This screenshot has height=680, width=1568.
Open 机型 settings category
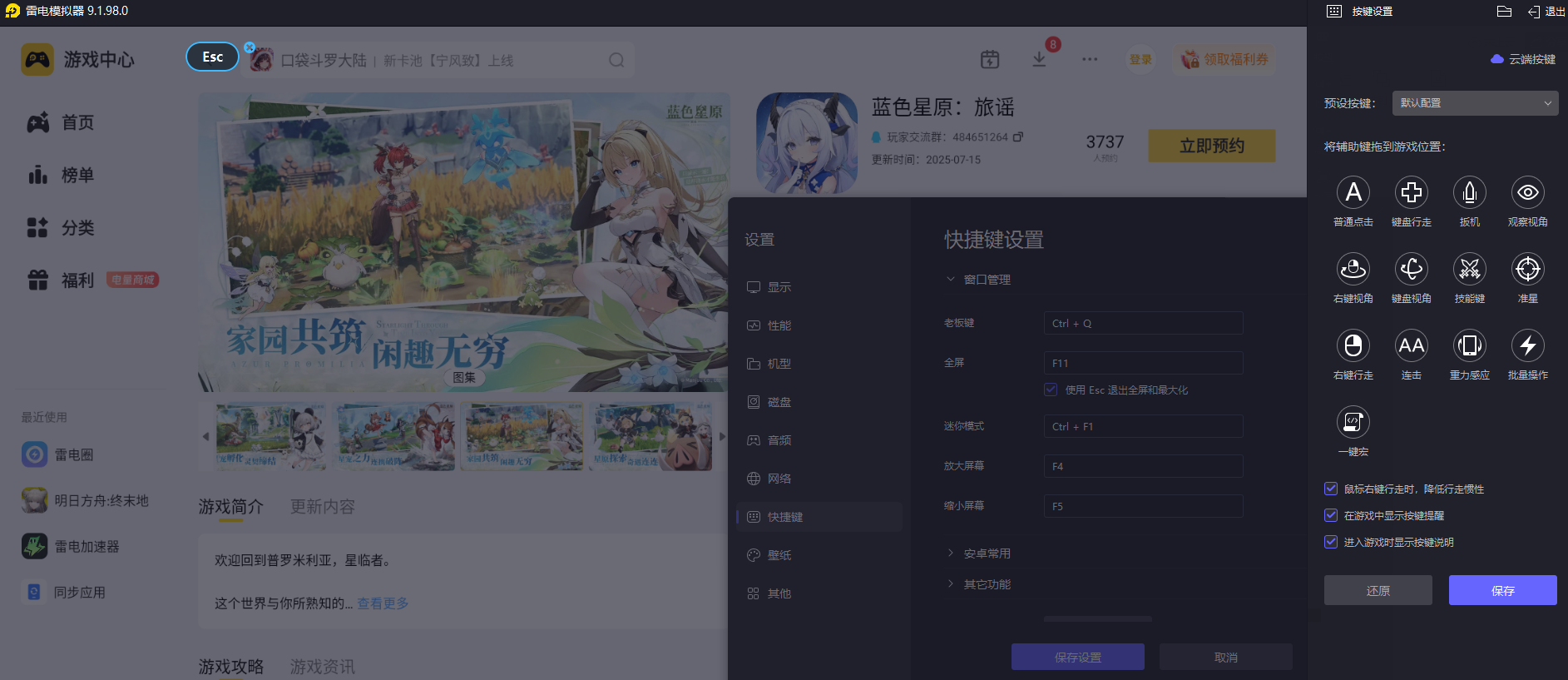pyautogui.click(x=819, y=364)
